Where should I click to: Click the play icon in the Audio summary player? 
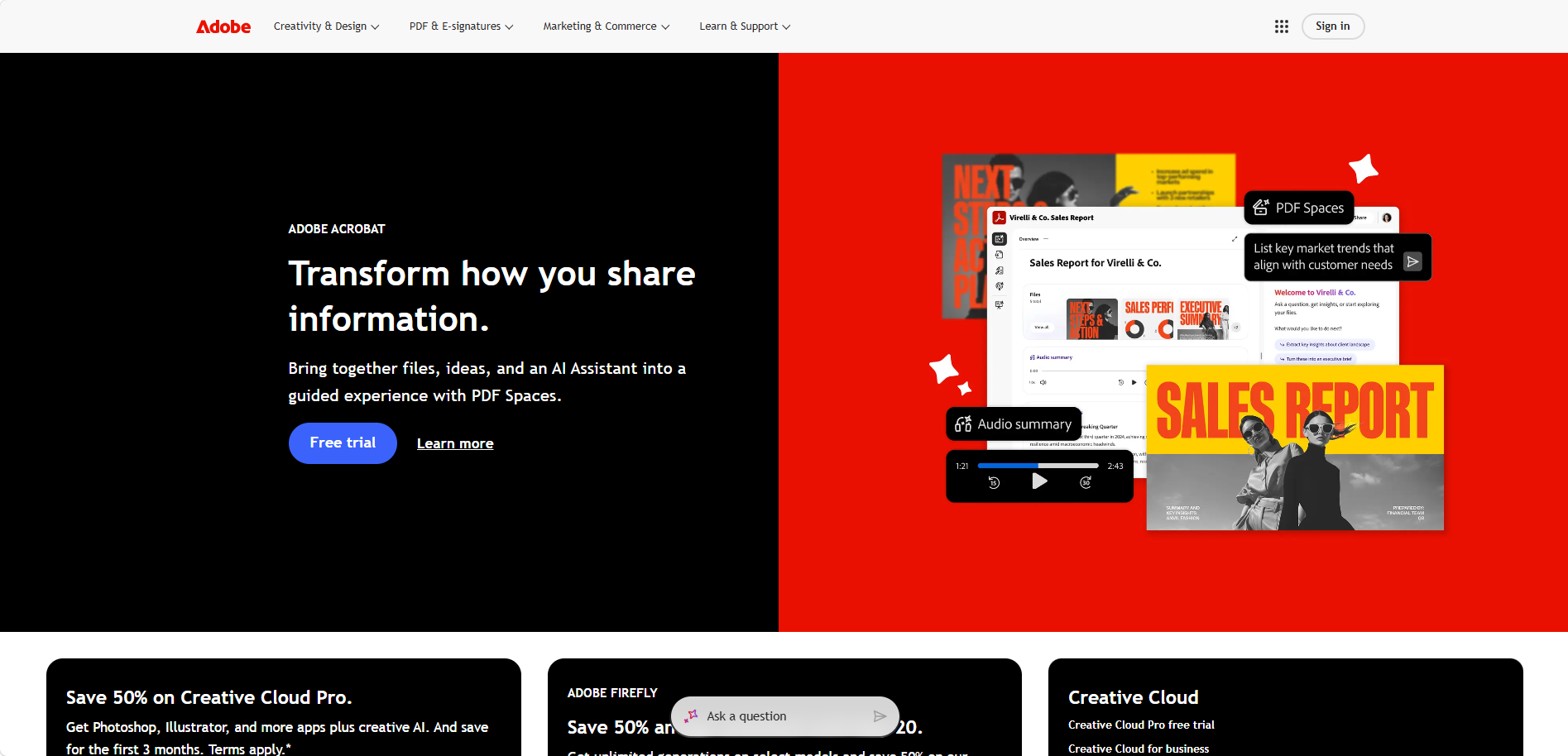tap(1040, 481)
